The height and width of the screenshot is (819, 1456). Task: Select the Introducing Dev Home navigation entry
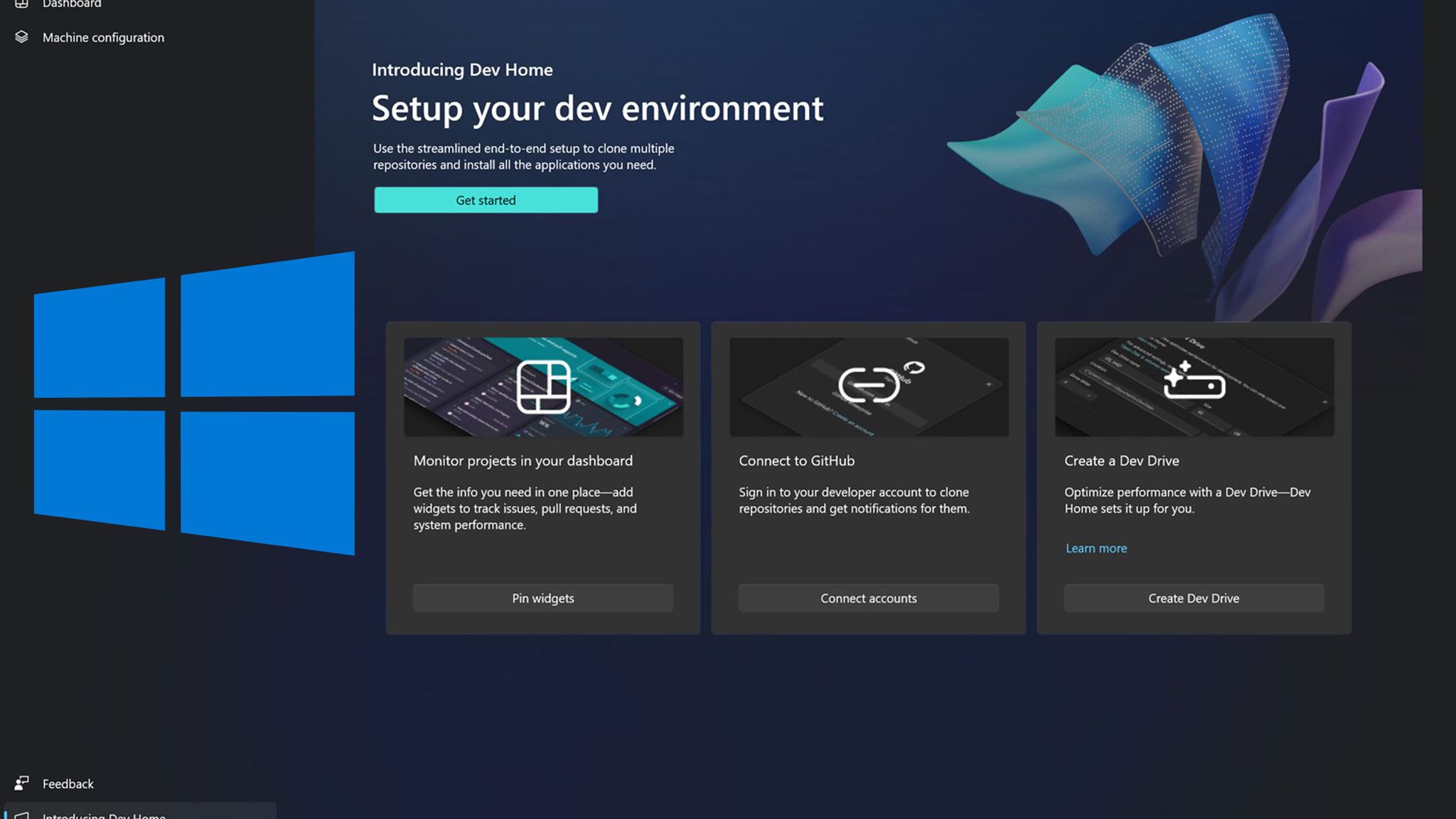105,815
